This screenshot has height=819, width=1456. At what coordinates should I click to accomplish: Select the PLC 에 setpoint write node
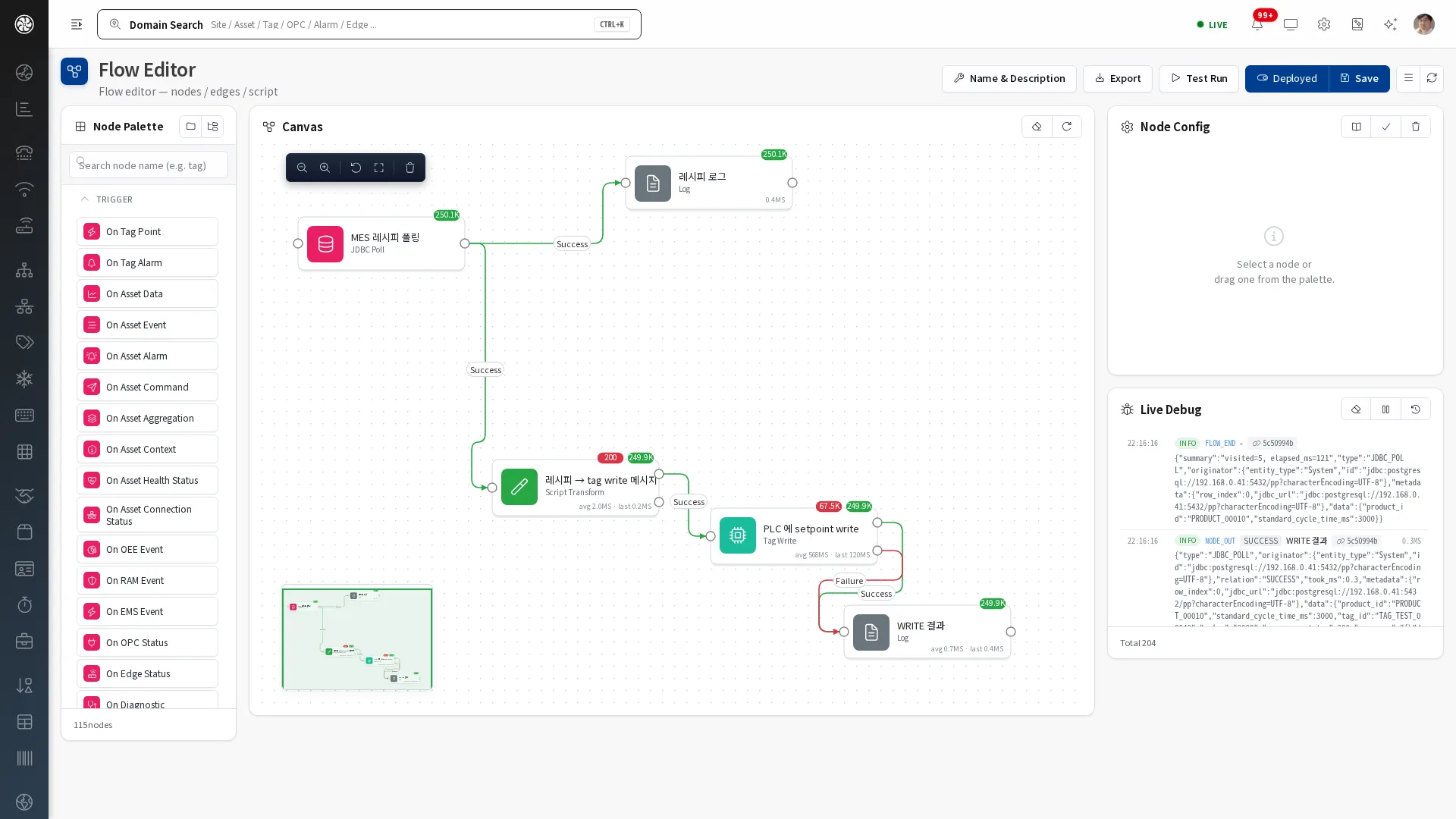click(794, 535)
